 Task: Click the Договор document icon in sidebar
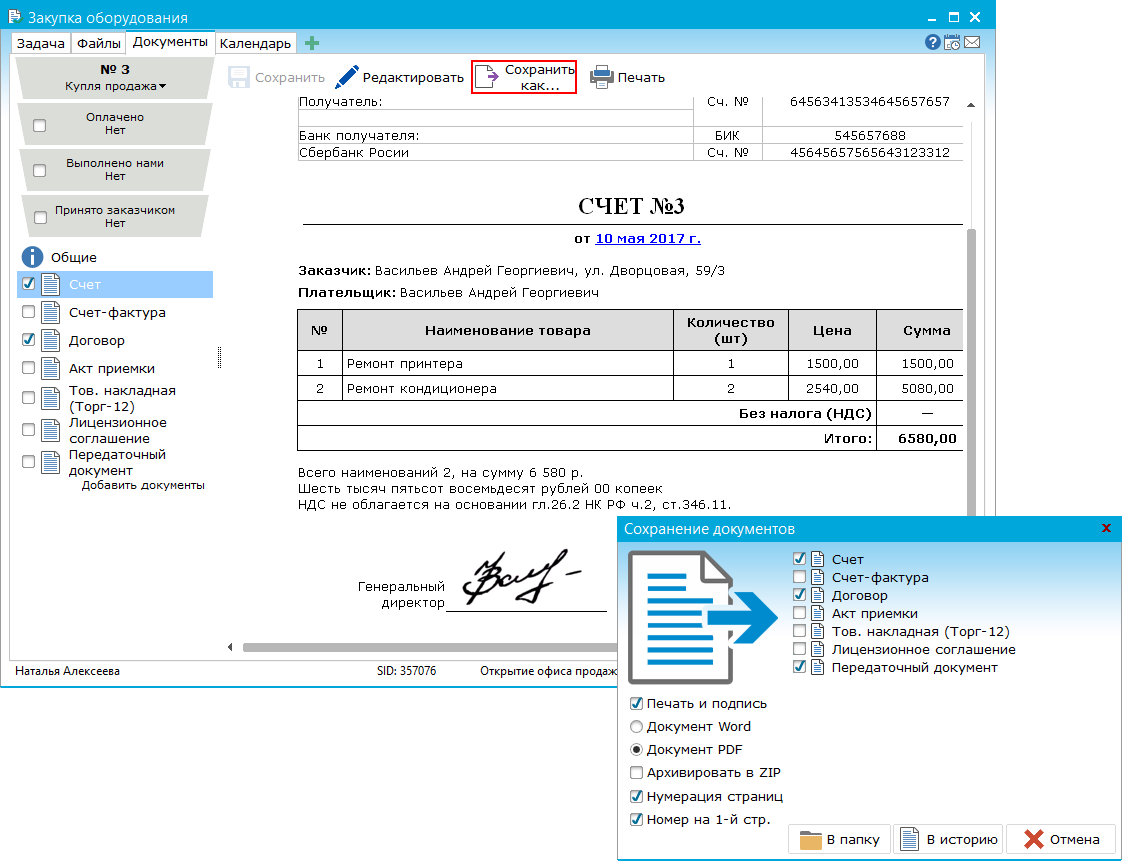tap(50, 340)
